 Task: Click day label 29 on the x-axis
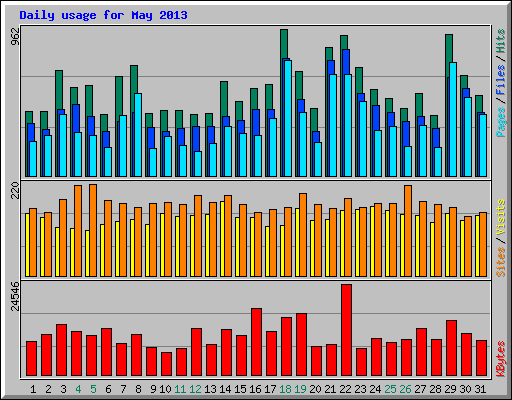pyautogui.click(x=450, y=389)
